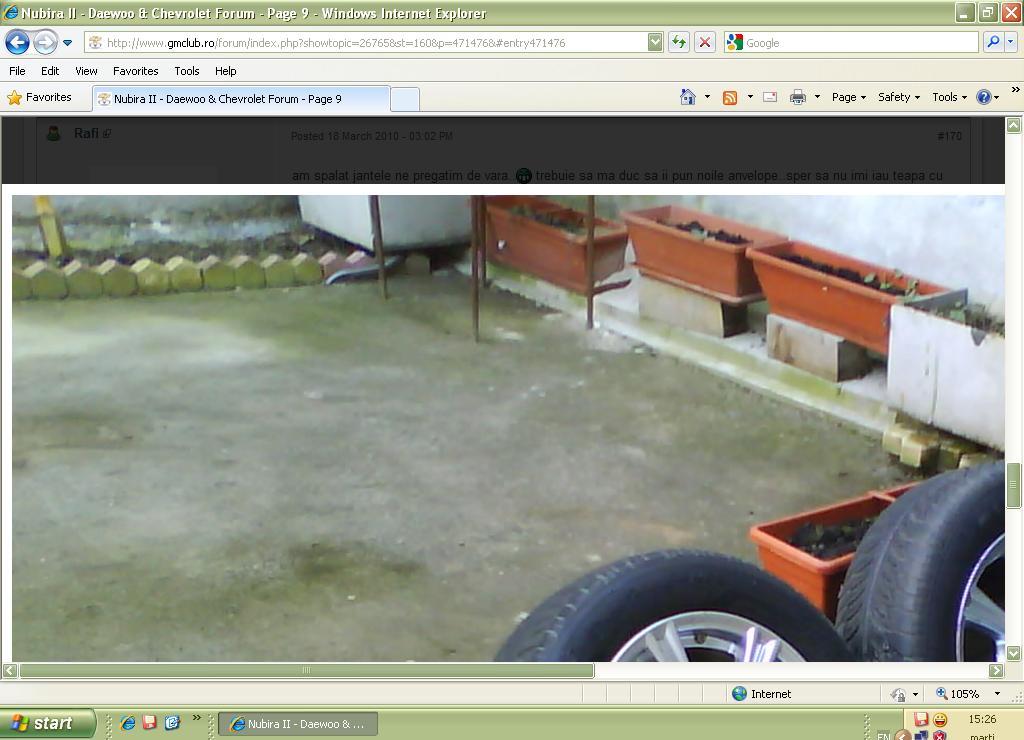Expand the zoom level dropdown arrow
1024x740 pixels.
pyautogui.click(x=997, y=694)
